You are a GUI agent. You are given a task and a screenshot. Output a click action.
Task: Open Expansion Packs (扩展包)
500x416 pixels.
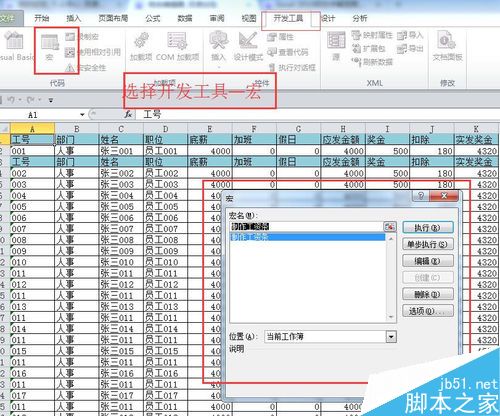click(x=369, y=49)
